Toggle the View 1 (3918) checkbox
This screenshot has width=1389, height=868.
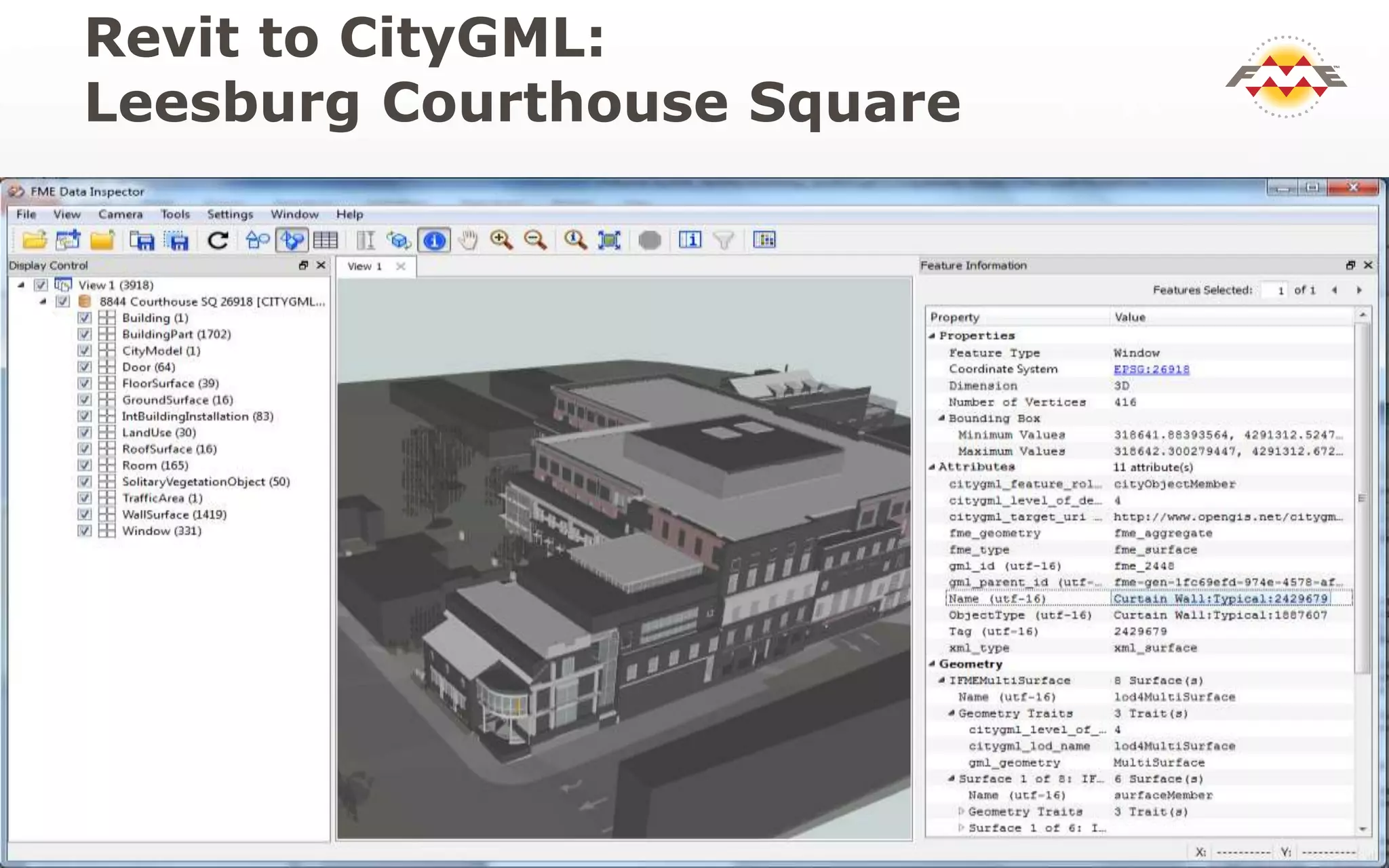(41, 285)
